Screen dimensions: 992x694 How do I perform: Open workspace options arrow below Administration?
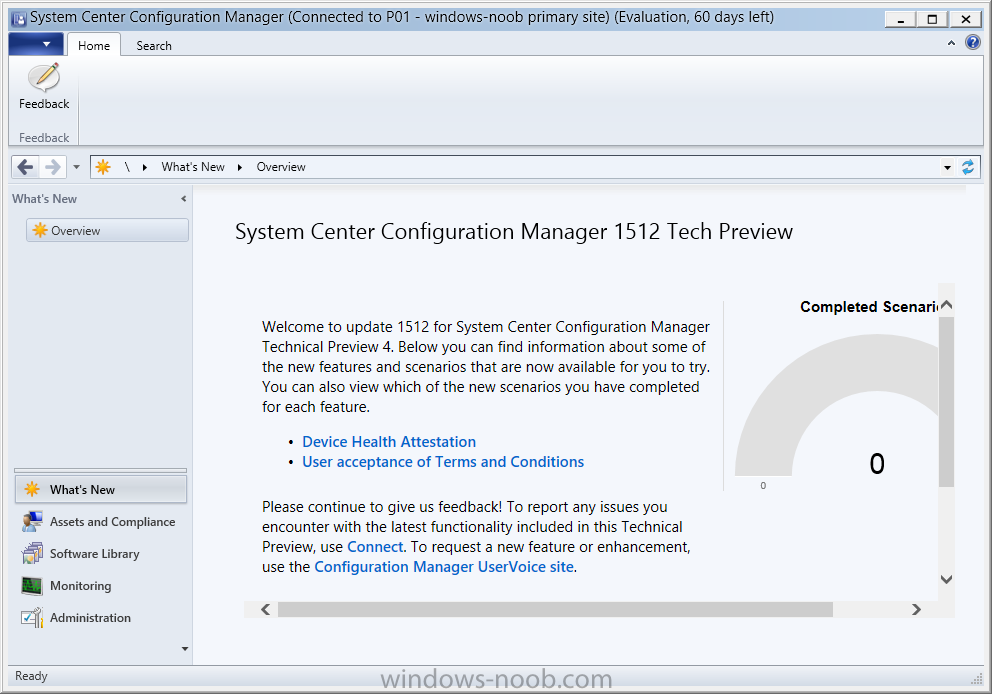point(185,648)
